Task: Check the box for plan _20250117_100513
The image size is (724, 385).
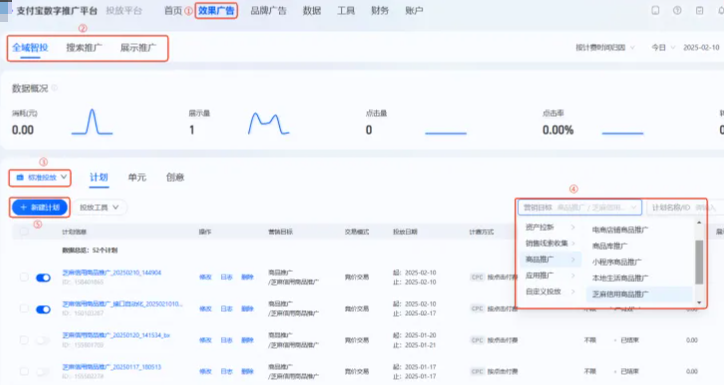Action: coord(24,371)
